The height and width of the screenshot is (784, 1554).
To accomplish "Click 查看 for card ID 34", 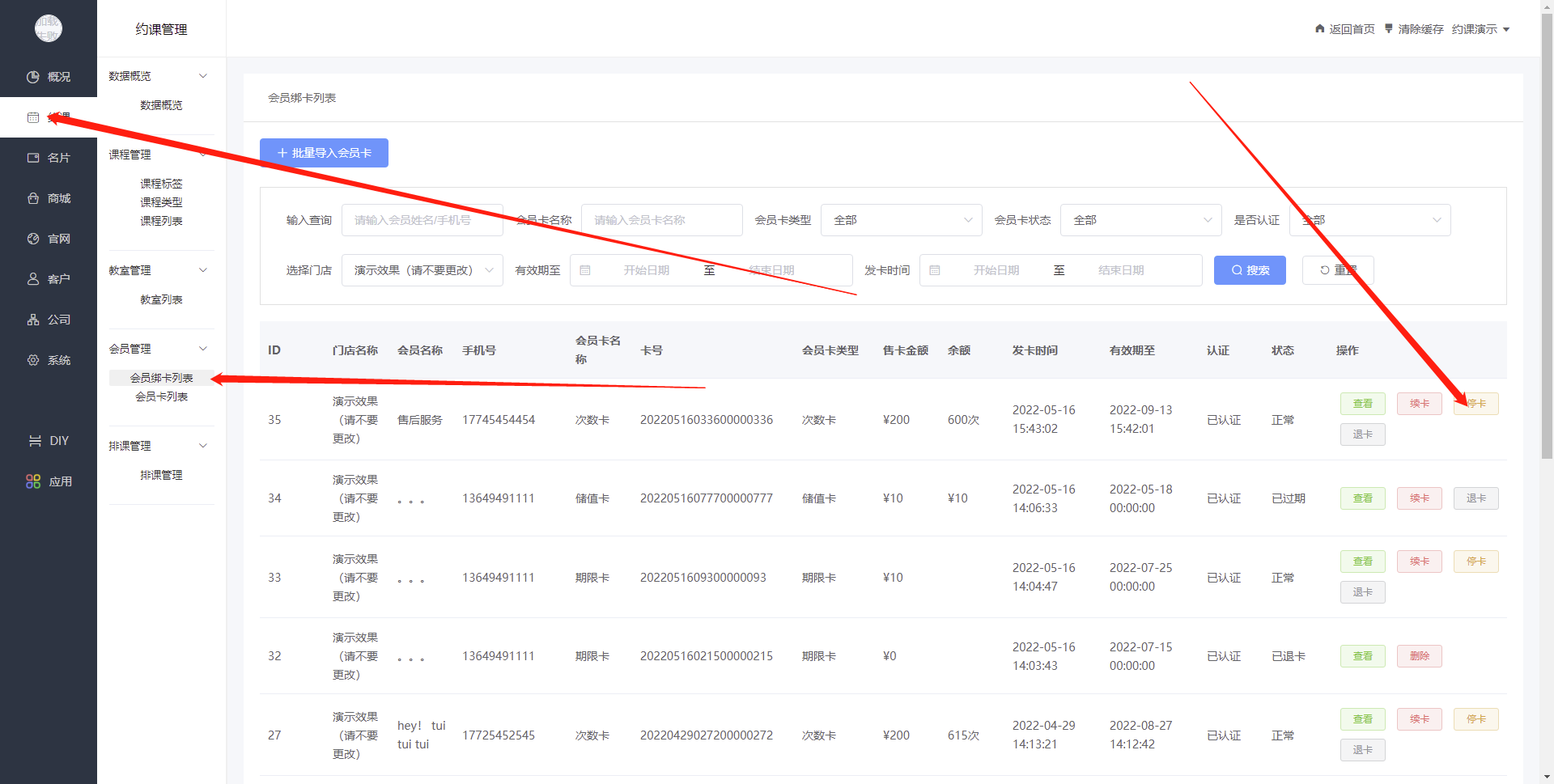I will point(1363,498).
